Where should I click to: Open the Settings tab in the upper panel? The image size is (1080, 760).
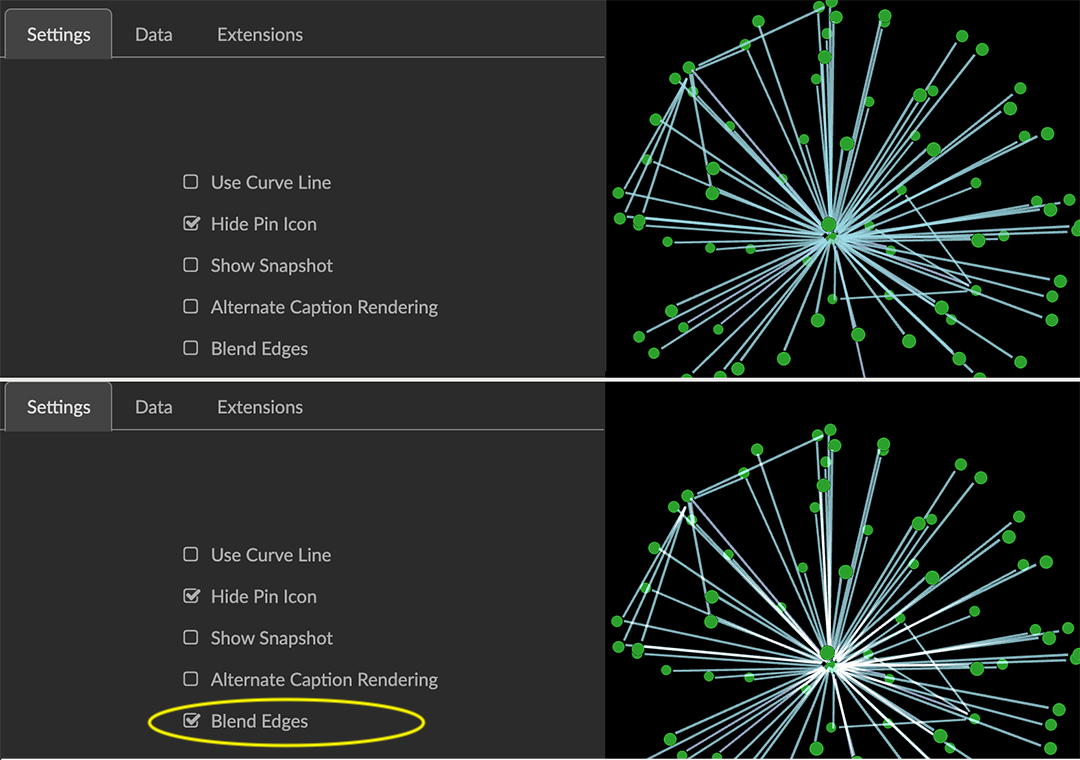coord(58,35)
